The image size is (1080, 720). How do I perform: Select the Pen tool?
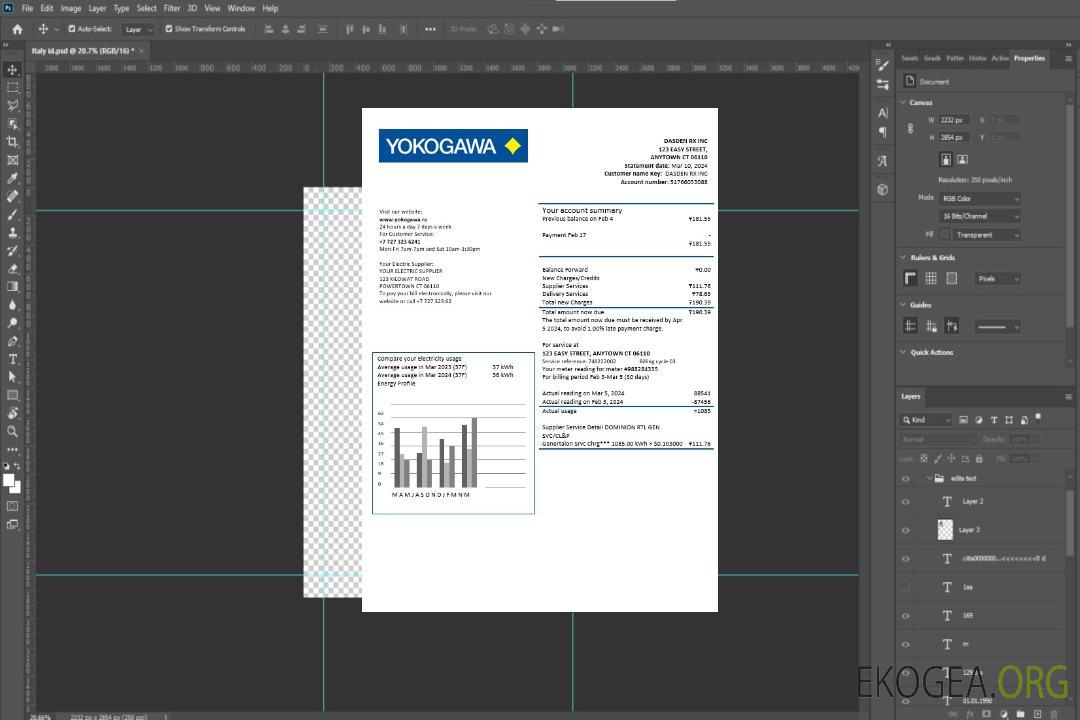12,341
